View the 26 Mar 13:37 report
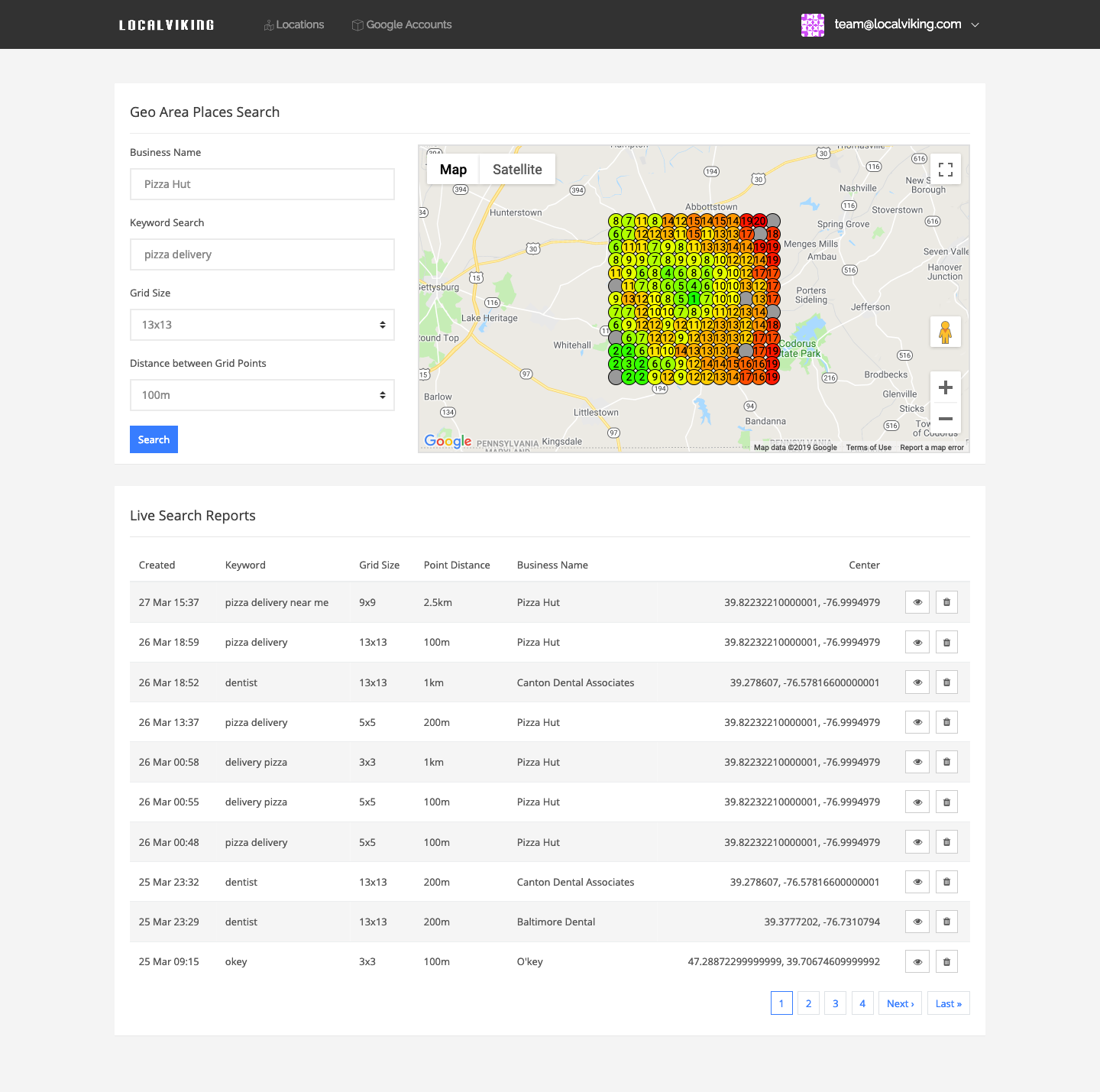 pyautogui.click(x=917, y=722)
